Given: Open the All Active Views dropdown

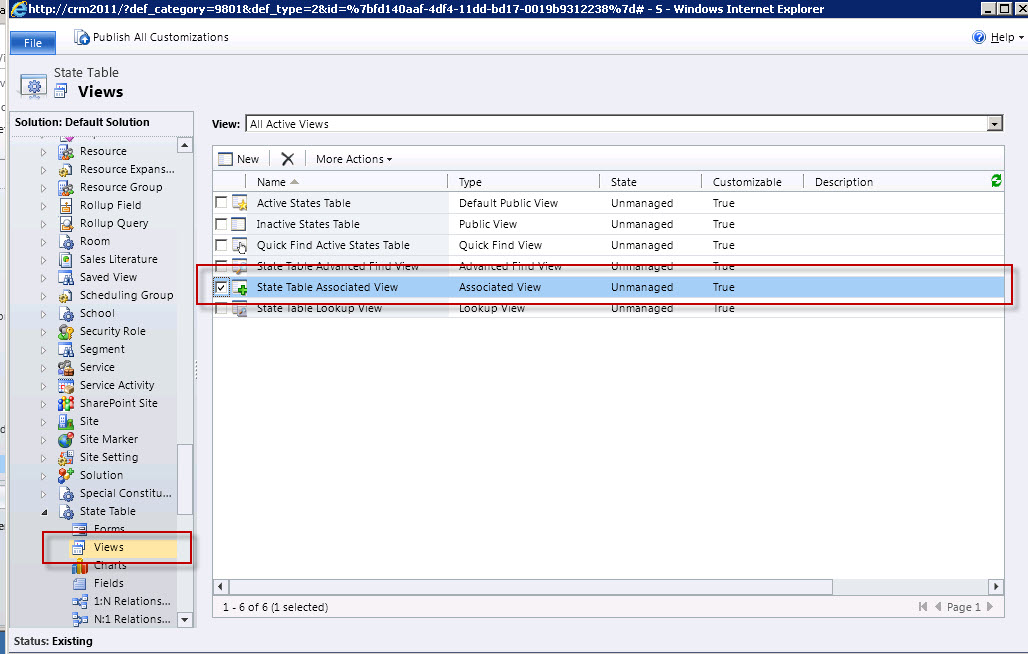Looking at the screenshot, I should 994,124.
